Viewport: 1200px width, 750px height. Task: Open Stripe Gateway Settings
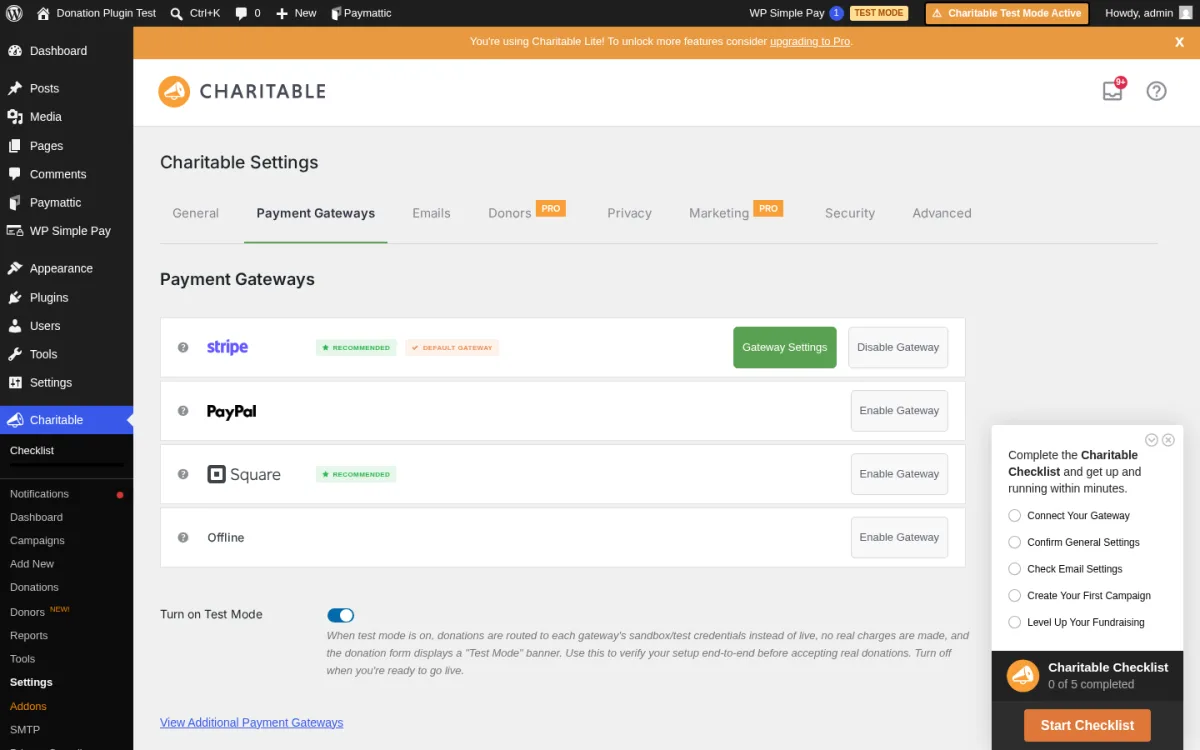[x=785, y=347]
